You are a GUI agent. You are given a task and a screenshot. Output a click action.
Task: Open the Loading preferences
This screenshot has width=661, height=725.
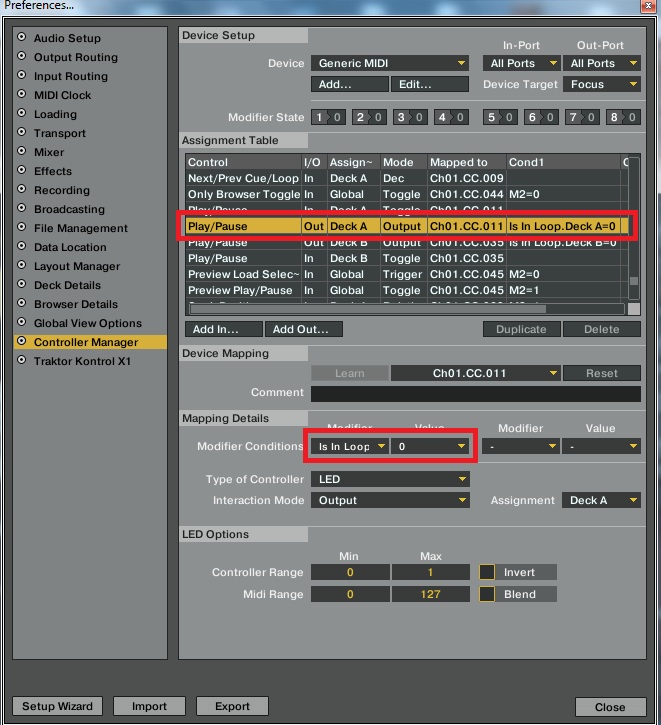[55, 114]
